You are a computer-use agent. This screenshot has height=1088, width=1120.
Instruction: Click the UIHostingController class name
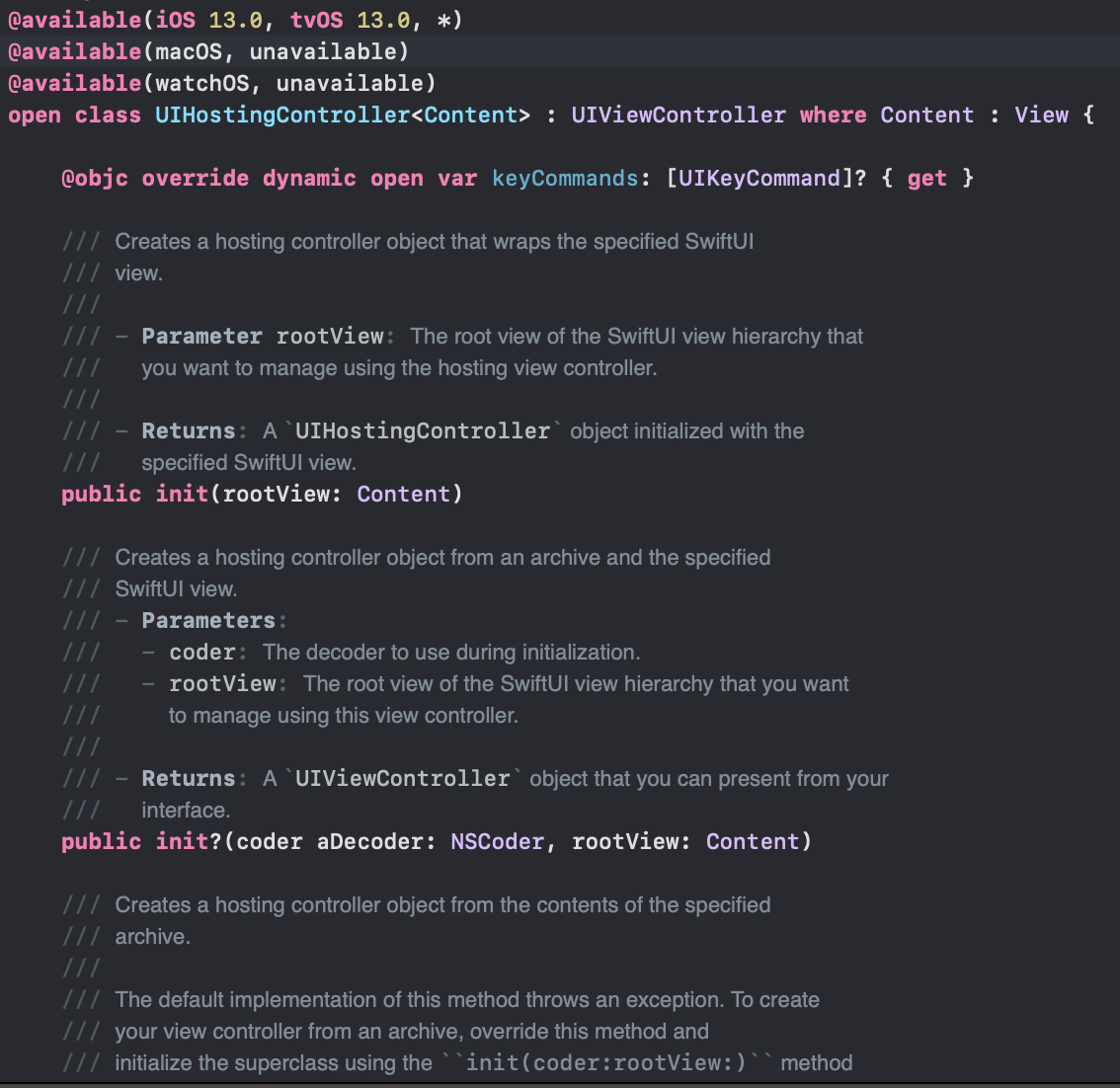click(x=284, y=115)
